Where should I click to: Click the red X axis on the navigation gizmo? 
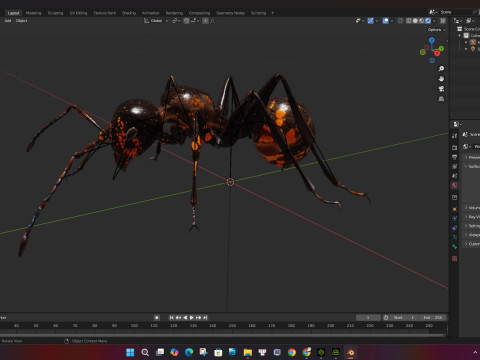437,53
